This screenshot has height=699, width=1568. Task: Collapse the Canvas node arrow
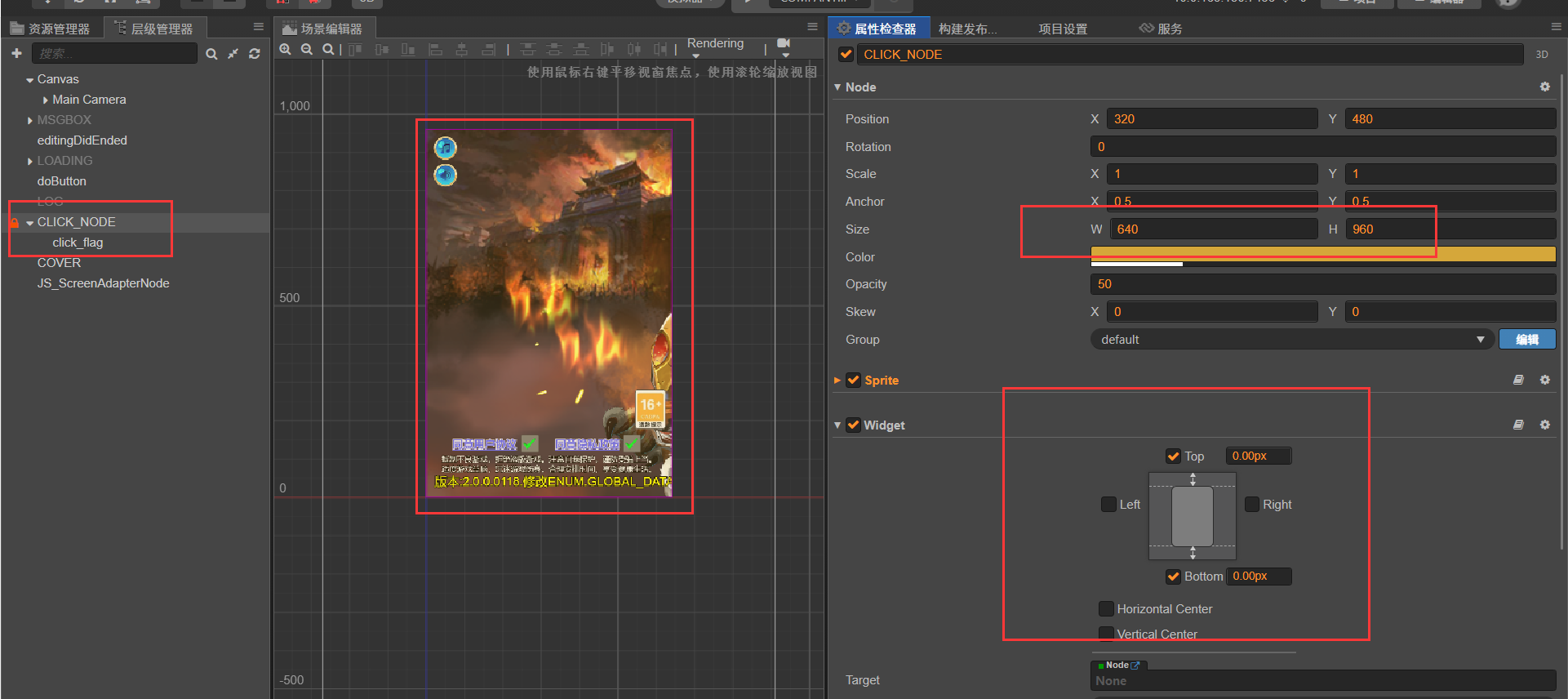(x=30, y=80)
